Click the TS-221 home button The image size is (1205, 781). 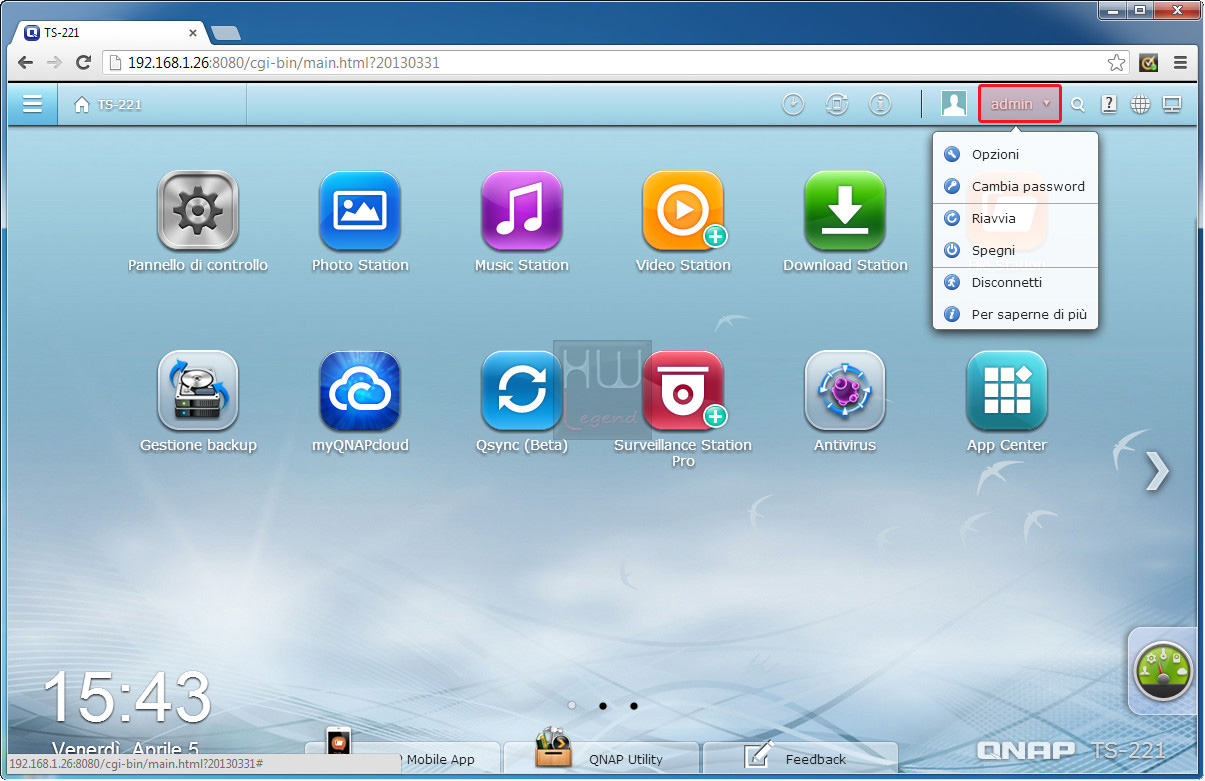pos(108,104)
